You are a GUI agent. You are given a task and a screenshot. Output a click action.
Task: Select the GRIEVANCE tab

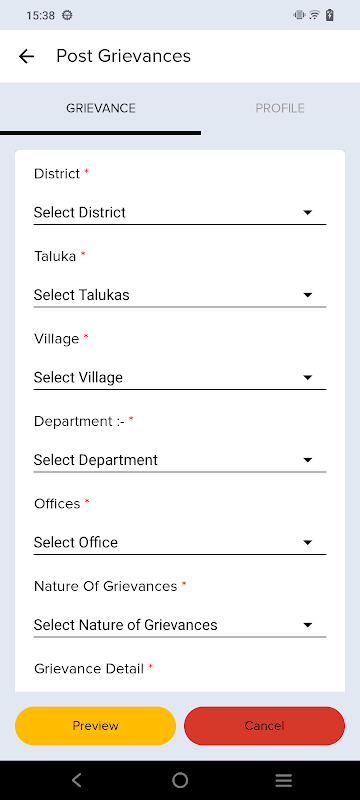(100, 108)
